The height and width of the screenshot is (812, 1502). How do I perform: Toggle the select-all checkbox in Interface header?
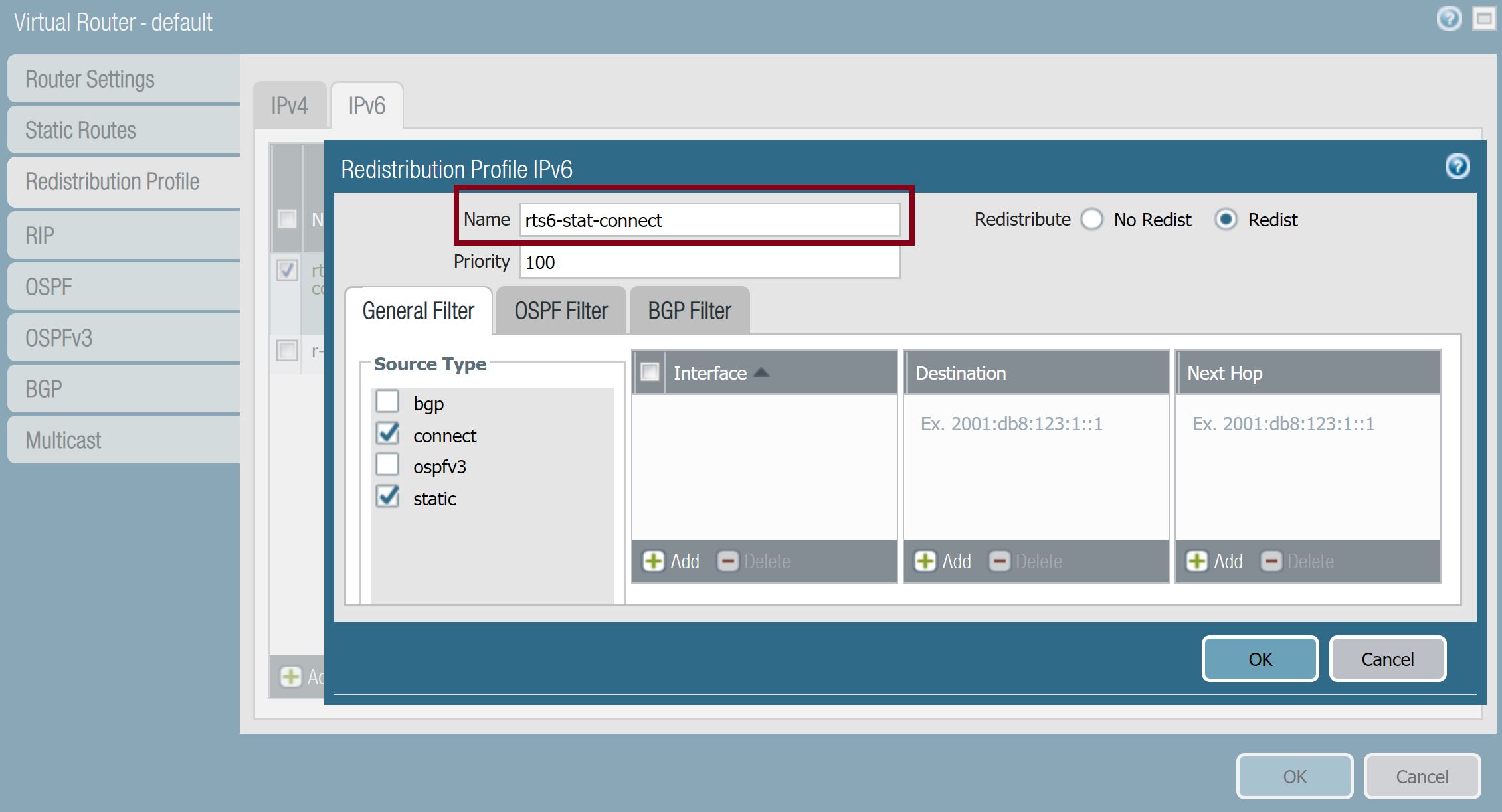tap(649, 372)
